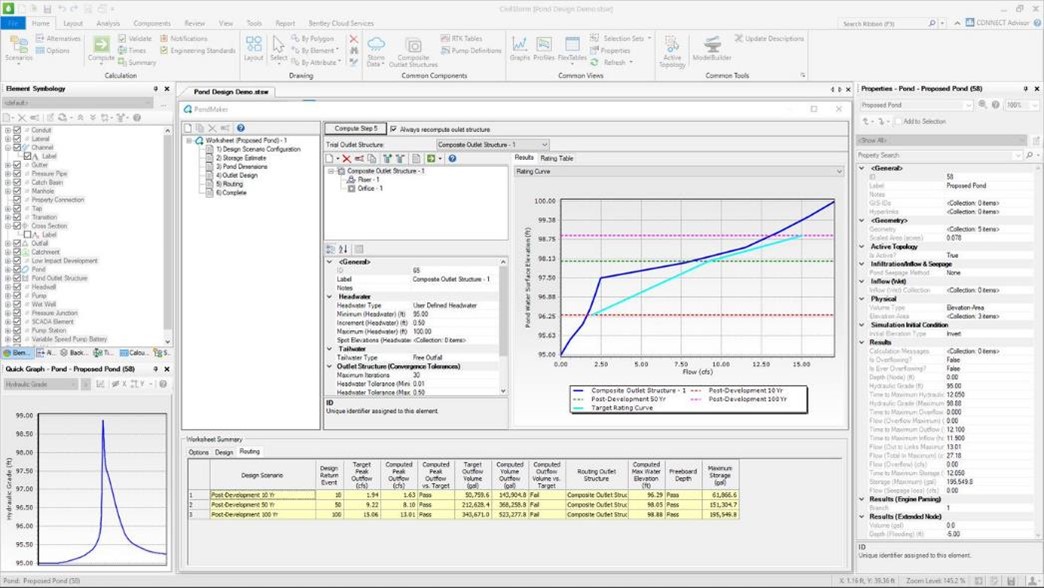This screenshot has width=1044, height=588.
Task: Open the Analysis ribbon tab
Action: (108, 22)
